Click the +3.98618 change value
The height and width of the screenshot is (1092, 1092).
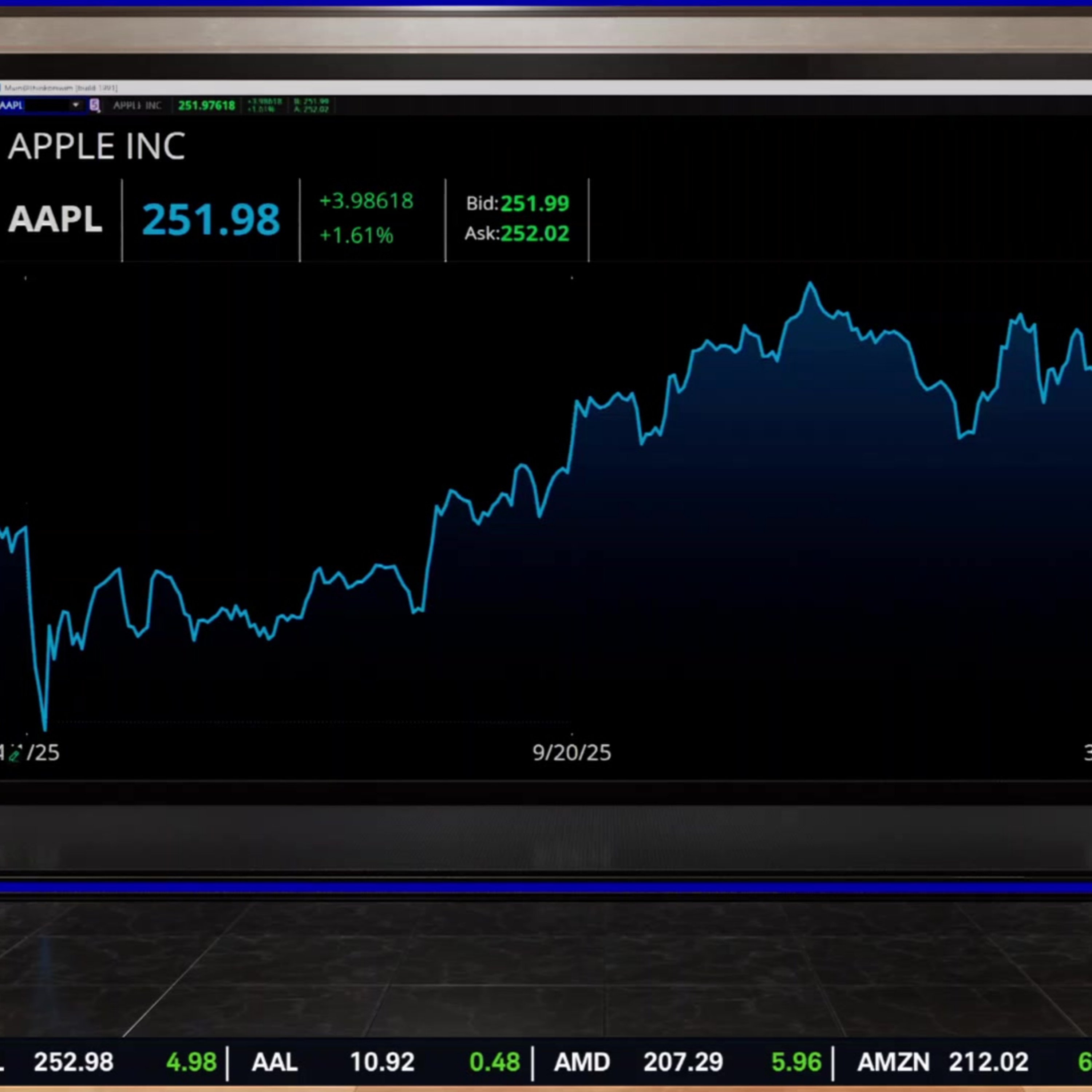(366, 201)
